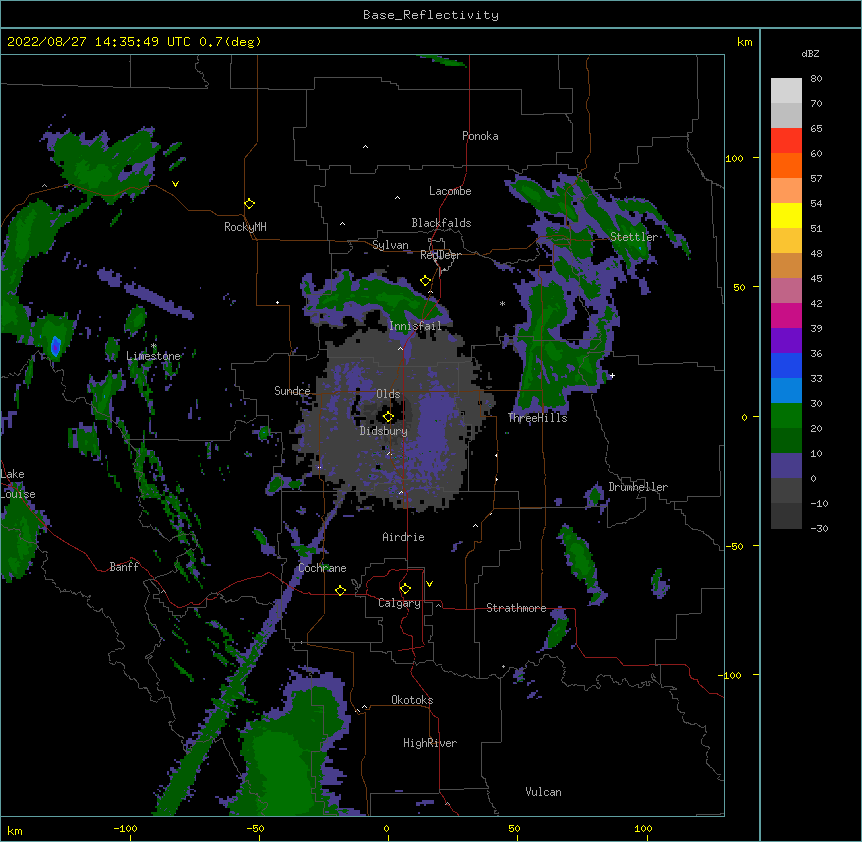The height and width of the screenshot is (842, 862).
Task: Click the Calgary city label
Action: (x=399, y=603)
